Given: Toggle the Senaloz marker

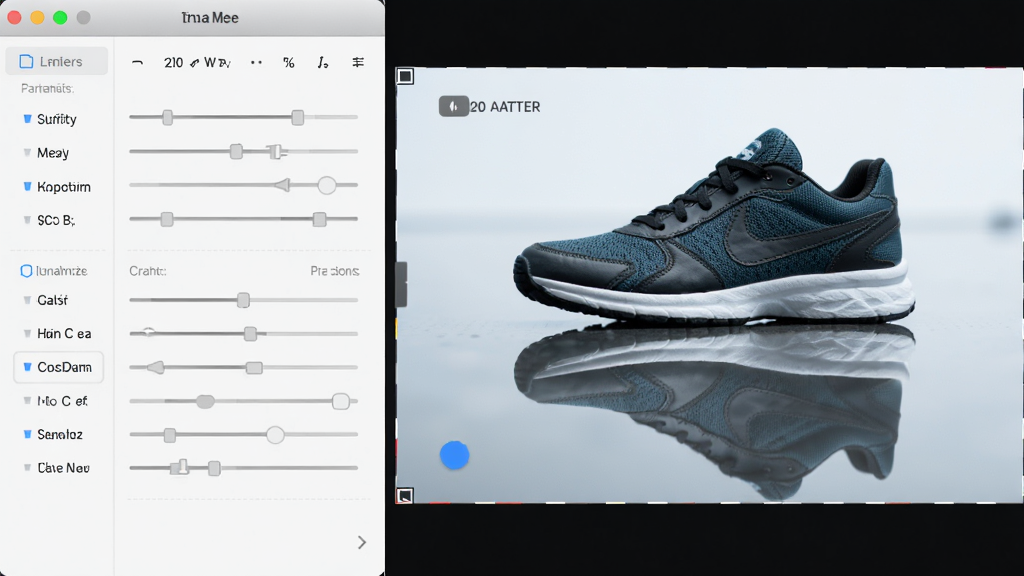Looking at the screenshot, I should tap(27, 434).
